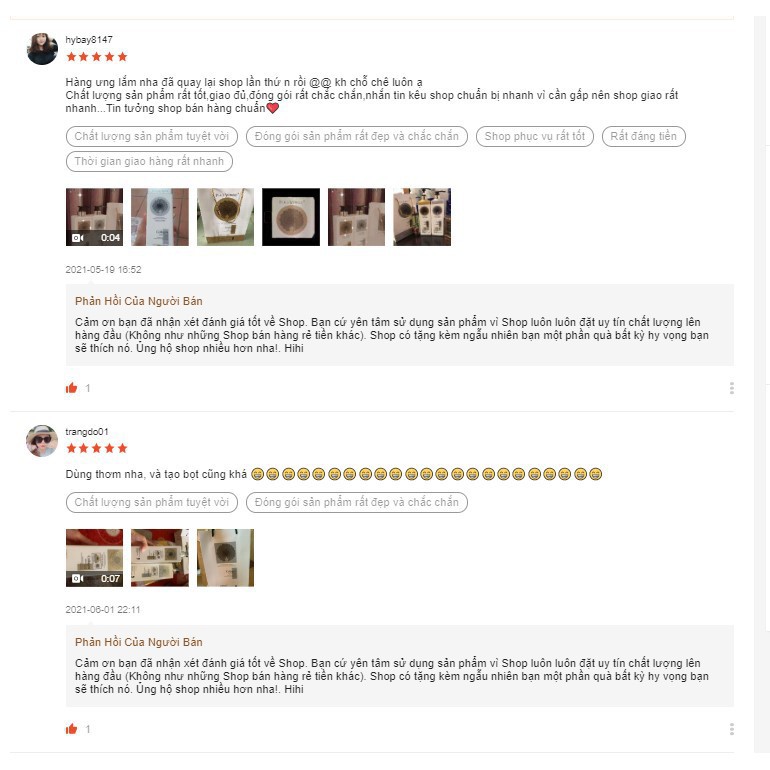Play the 0:07 review video

pos(94,557)
